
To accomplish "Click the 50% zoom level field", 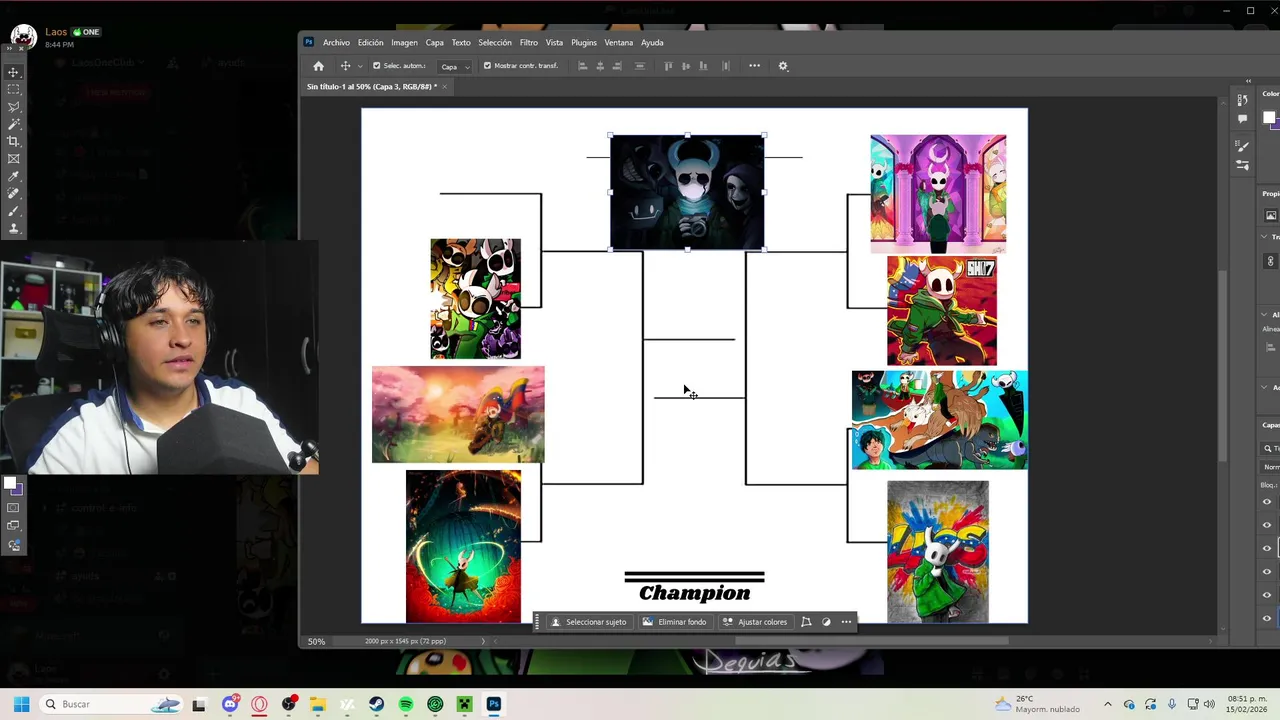I will [x=316, y=642].
